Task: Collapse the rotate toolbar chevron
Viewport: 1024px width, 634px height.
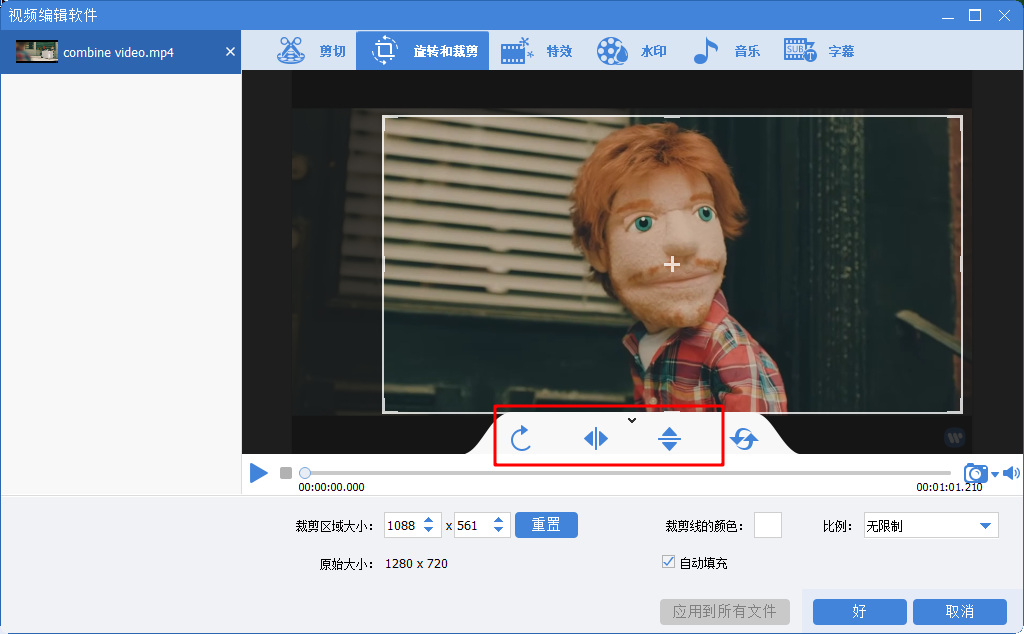Action: coord(632,420)
